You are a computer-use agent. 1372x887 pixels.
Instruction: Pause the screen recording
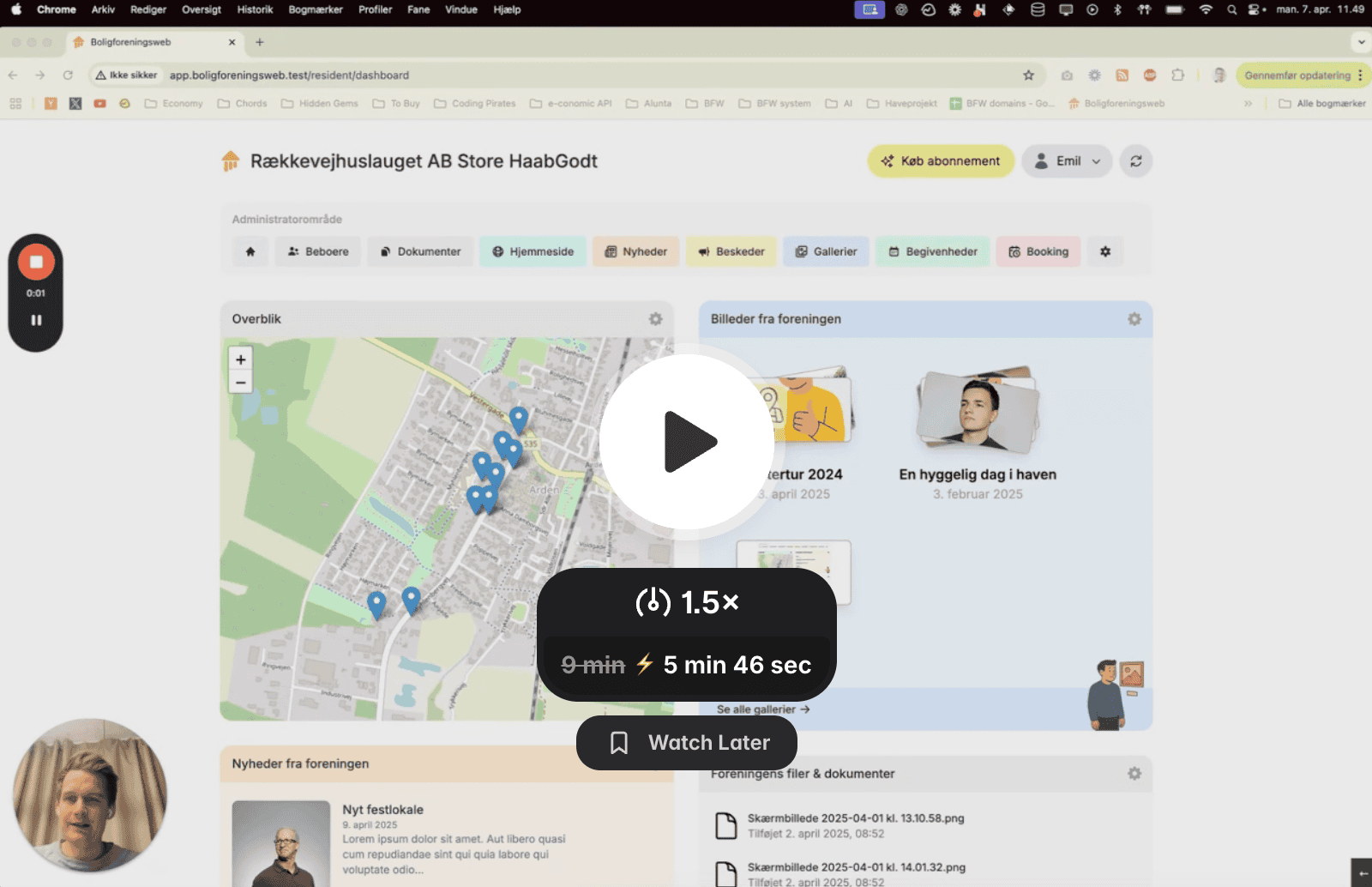[x=36, y=320]
